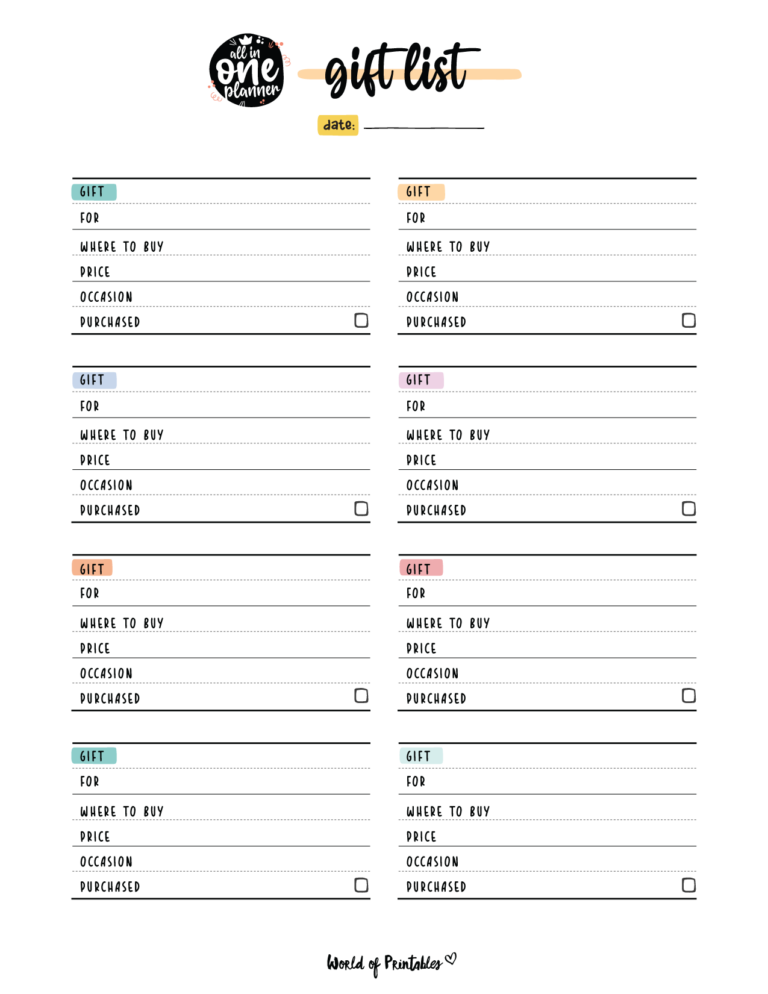This screenshot has width=768, height=994.
Task: Tick Purchased in the pale mint Gift section
Action: coord(688,885)
